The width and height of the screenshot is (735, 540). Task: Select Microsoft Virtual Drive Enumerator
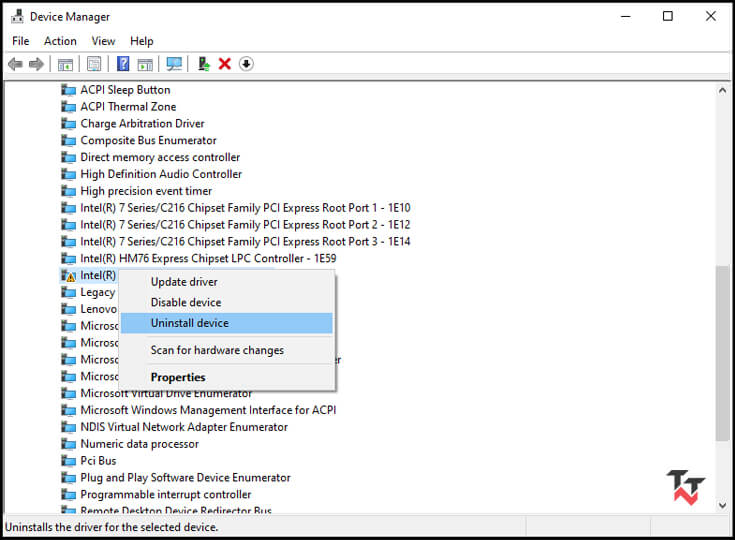click(166, 395)
